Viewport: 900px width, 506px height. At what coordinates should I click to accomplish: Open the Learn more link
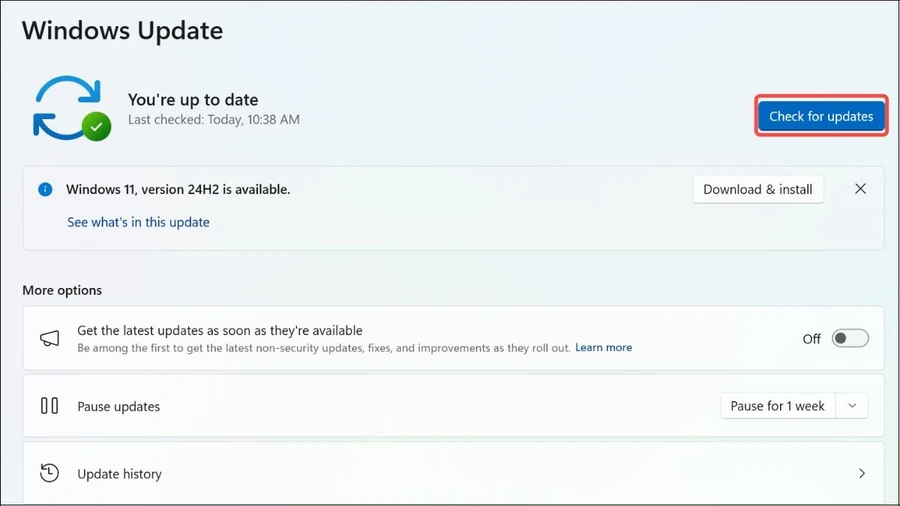pos(603,348)
